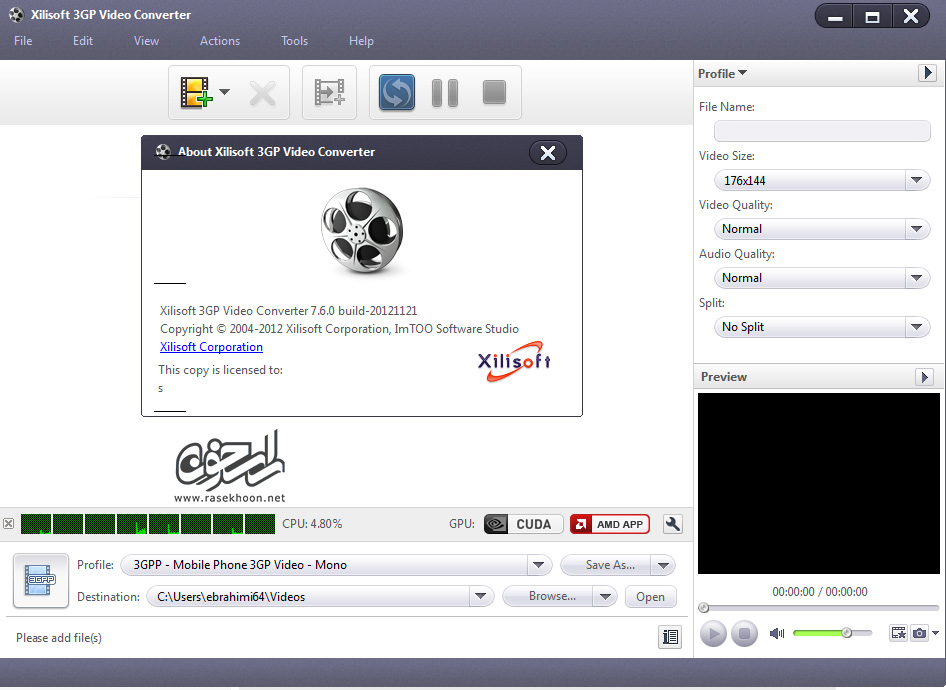Click the Add File filmstrip icon
946x690 pixels.
196,92
